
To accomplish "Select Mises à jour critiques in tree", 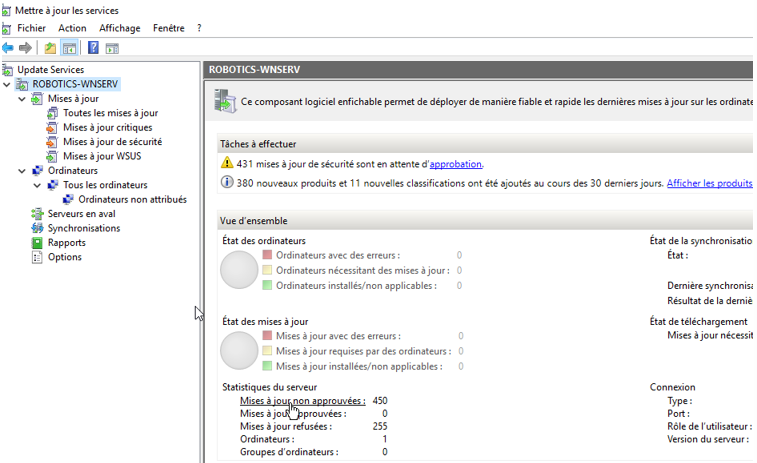I will [108, 127].
